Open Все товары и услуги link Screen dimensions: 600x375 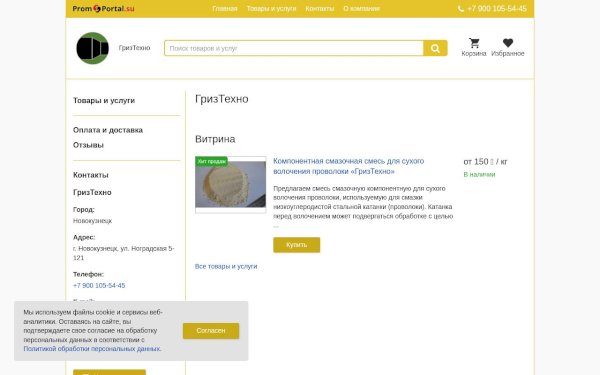(x=226, y=266)
